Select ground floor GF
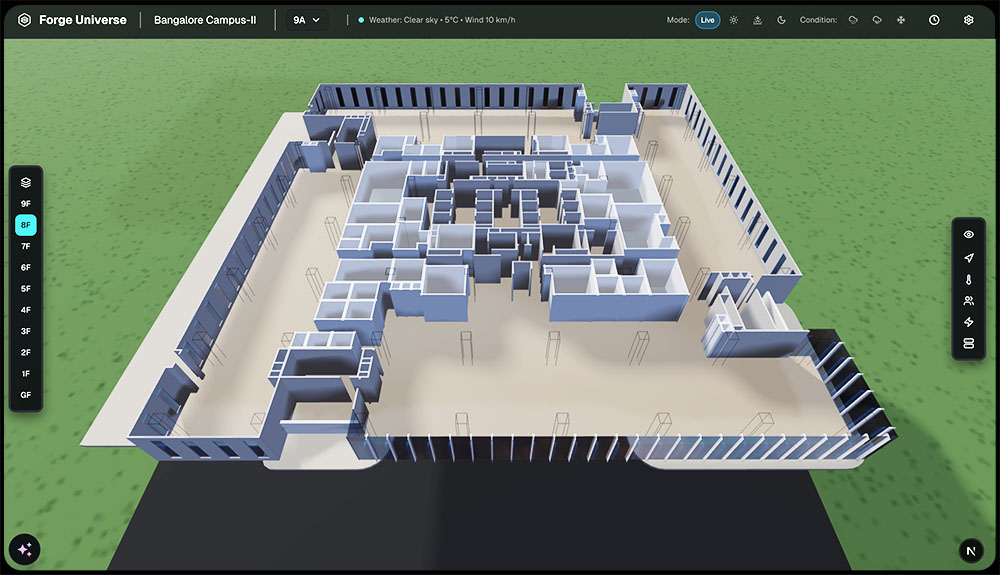Screen dimensions: 1000x575 pos(26,395)
